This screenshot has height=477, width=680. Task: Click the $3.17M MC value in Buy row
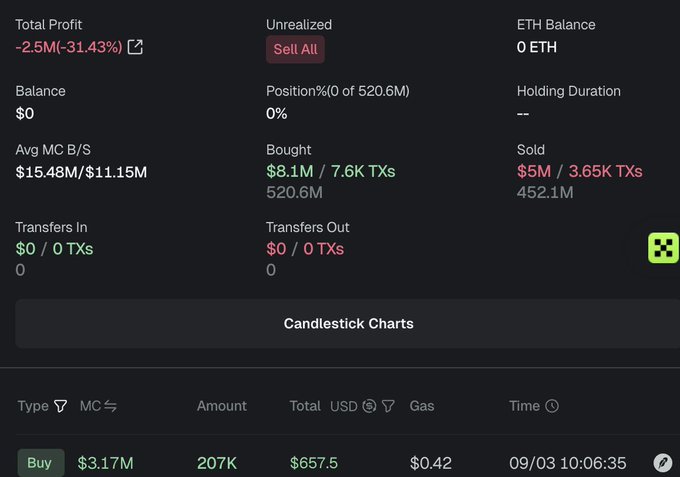[105, 463]
